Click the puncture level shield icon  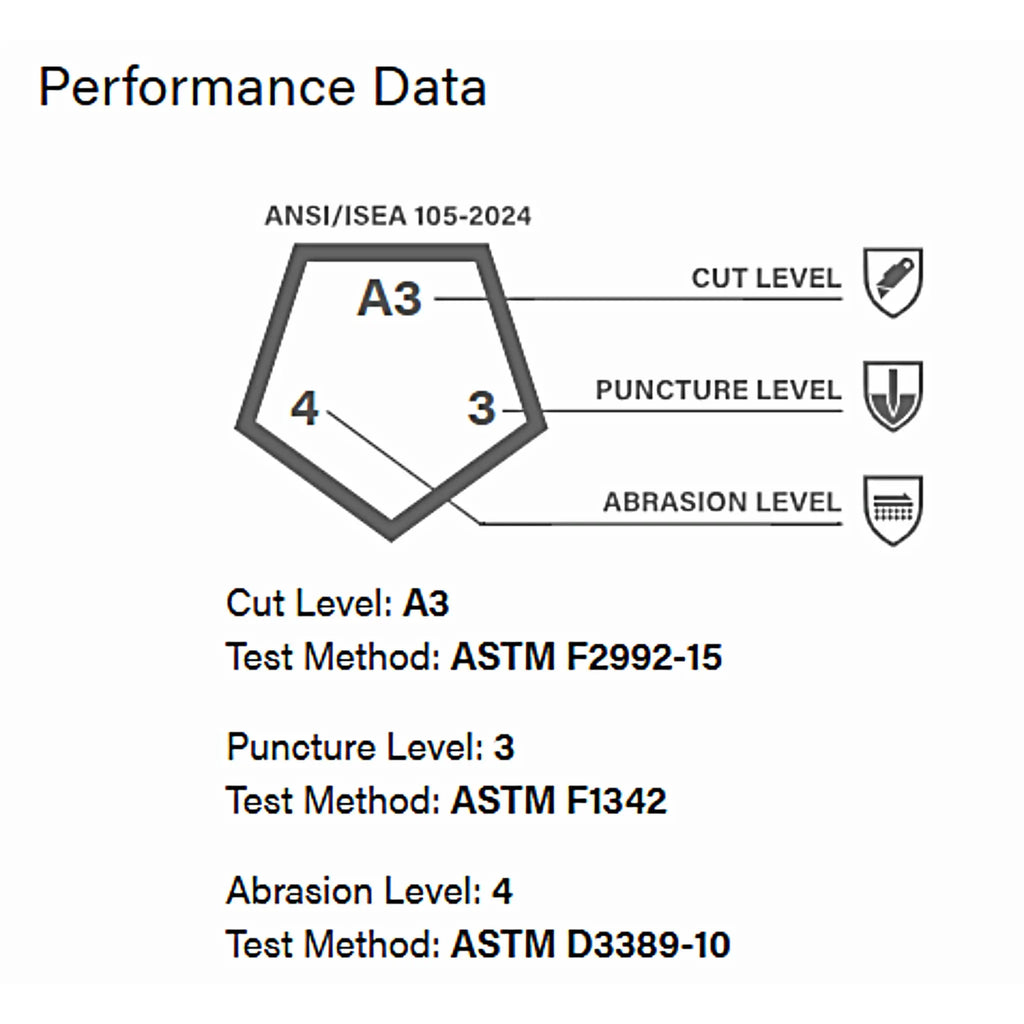coord(892,396)
